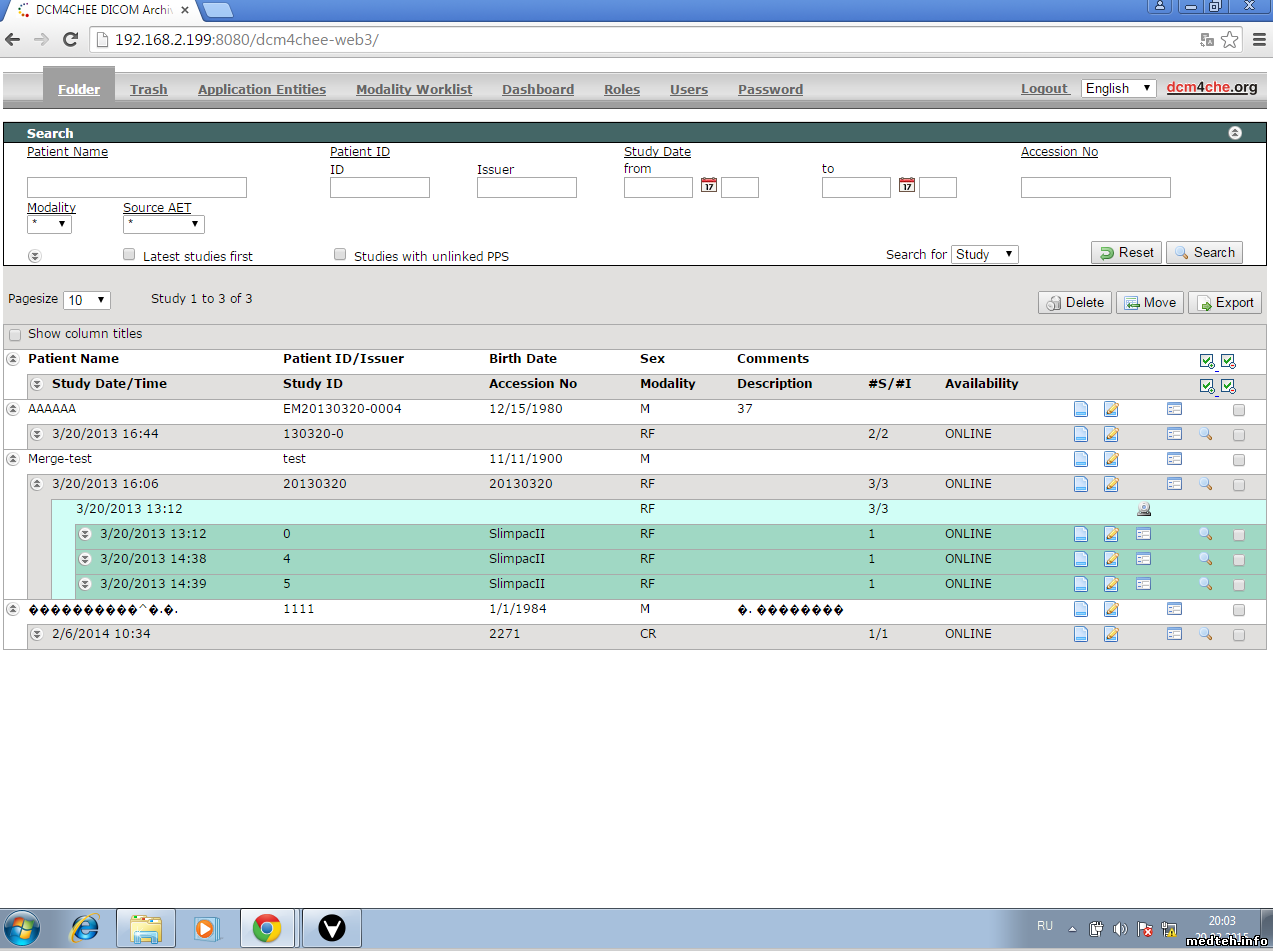
Task: Click the Patient Name input field
Action: [137, 188]
